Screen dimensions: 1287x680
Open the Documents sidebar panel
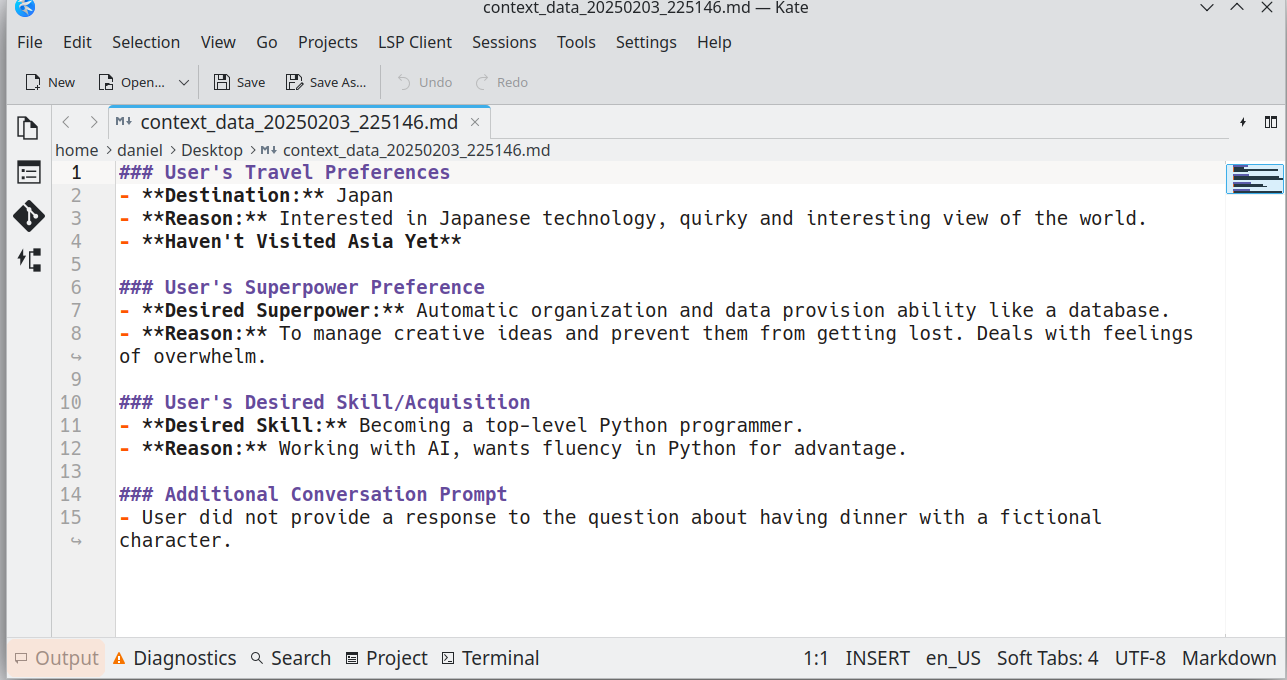click(28, 128)
